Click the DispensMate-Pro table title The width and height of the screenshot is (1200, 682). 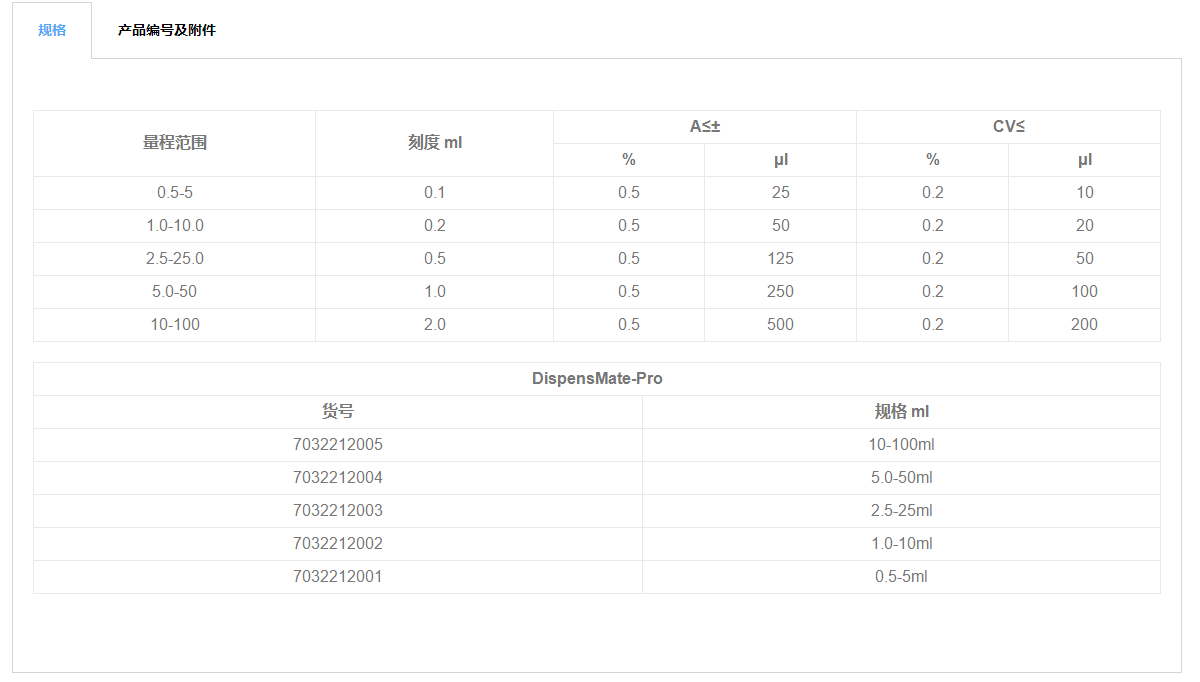[597, 379]
